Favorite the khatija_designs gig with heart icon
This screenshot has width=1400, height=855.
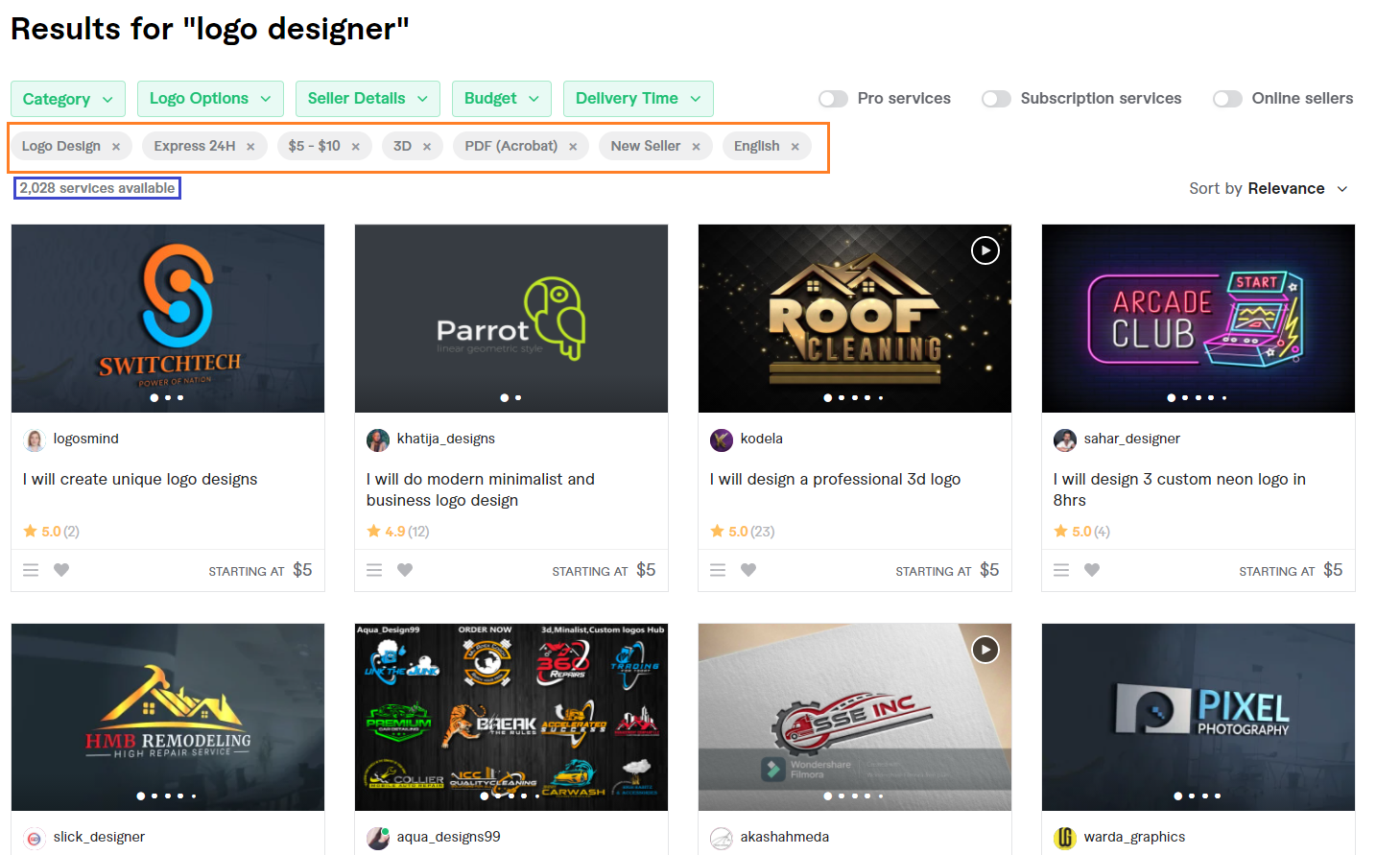click(405, 570)
